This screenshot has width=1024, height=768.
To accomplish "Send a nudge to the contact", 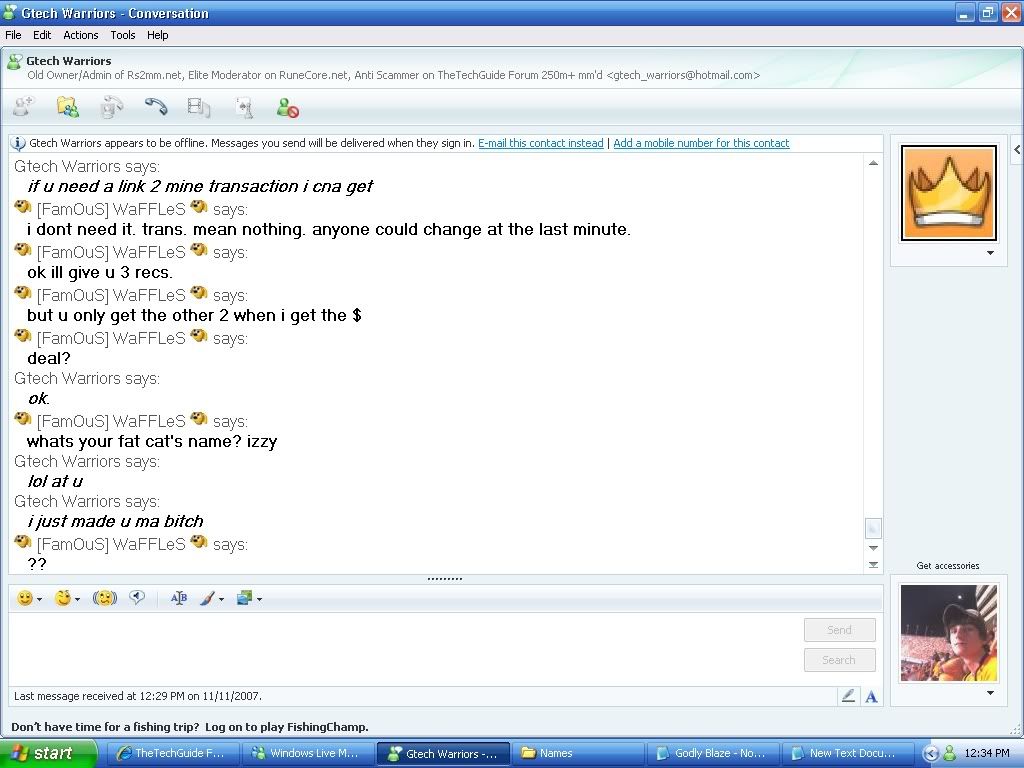I will (105, 598).
